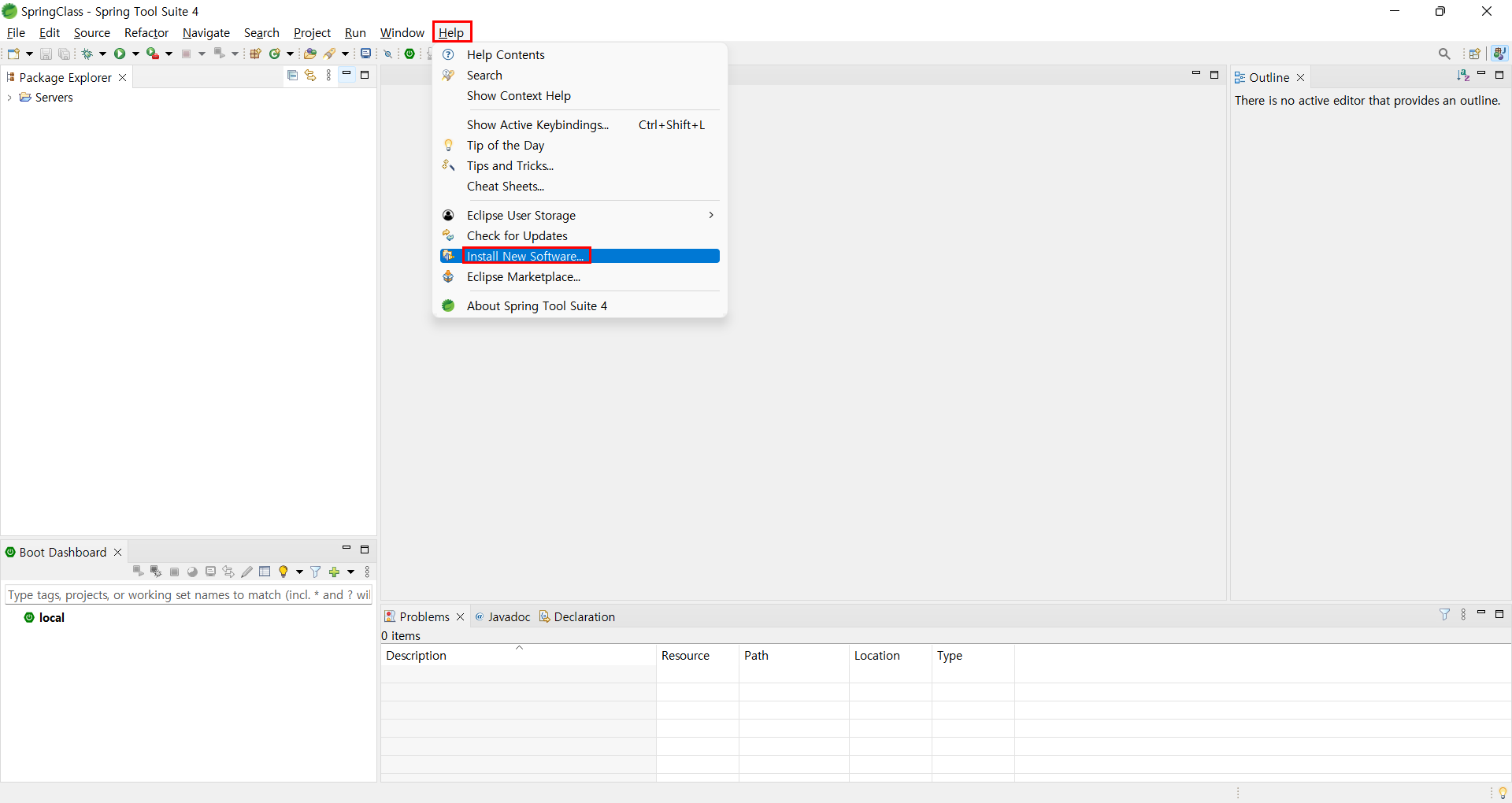1512x803 pixels.
Task: Click the Save disk icon in the toolbar
Action: coord(46,54)
